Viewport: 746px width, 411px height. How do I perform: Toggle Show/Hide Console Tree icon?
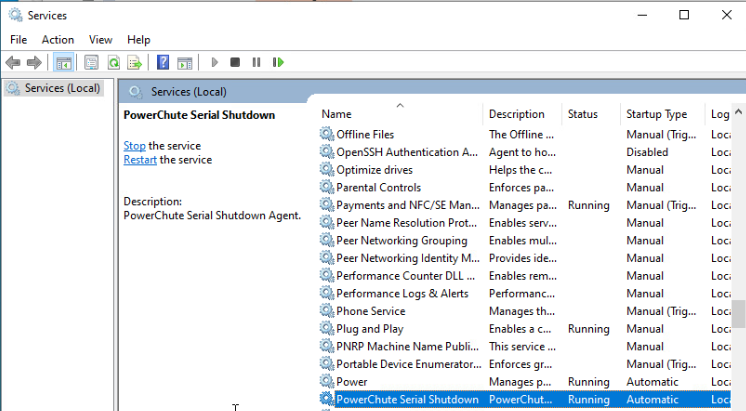(64, 62)
